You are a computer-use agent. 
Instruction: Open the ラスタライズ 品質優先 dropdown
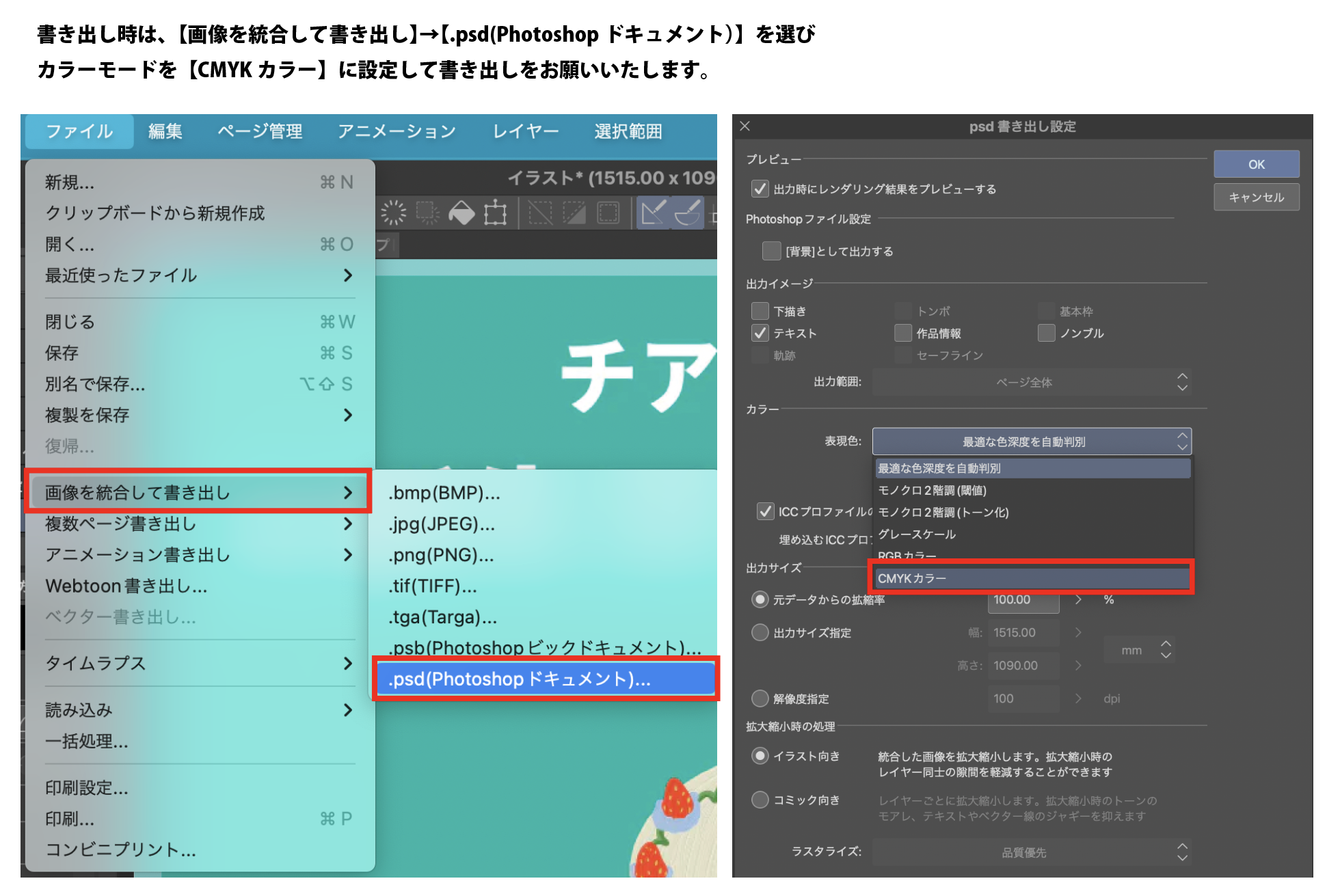coord(1032,852)
